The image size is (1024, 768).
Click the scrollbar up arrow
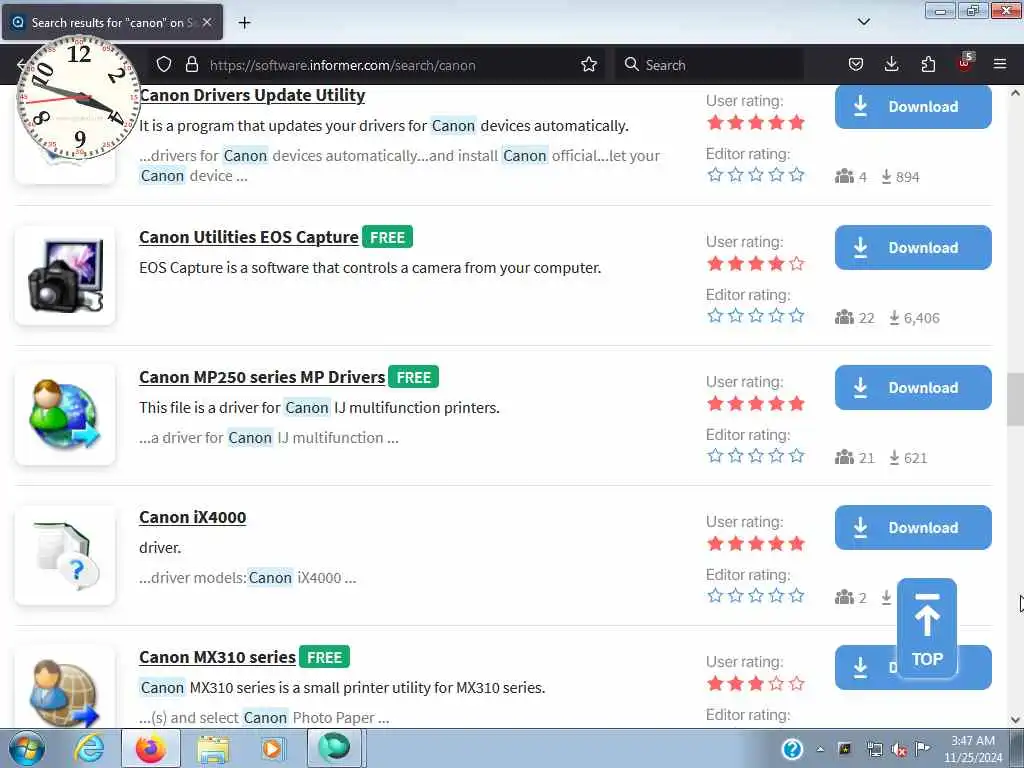click(1015, 93)
